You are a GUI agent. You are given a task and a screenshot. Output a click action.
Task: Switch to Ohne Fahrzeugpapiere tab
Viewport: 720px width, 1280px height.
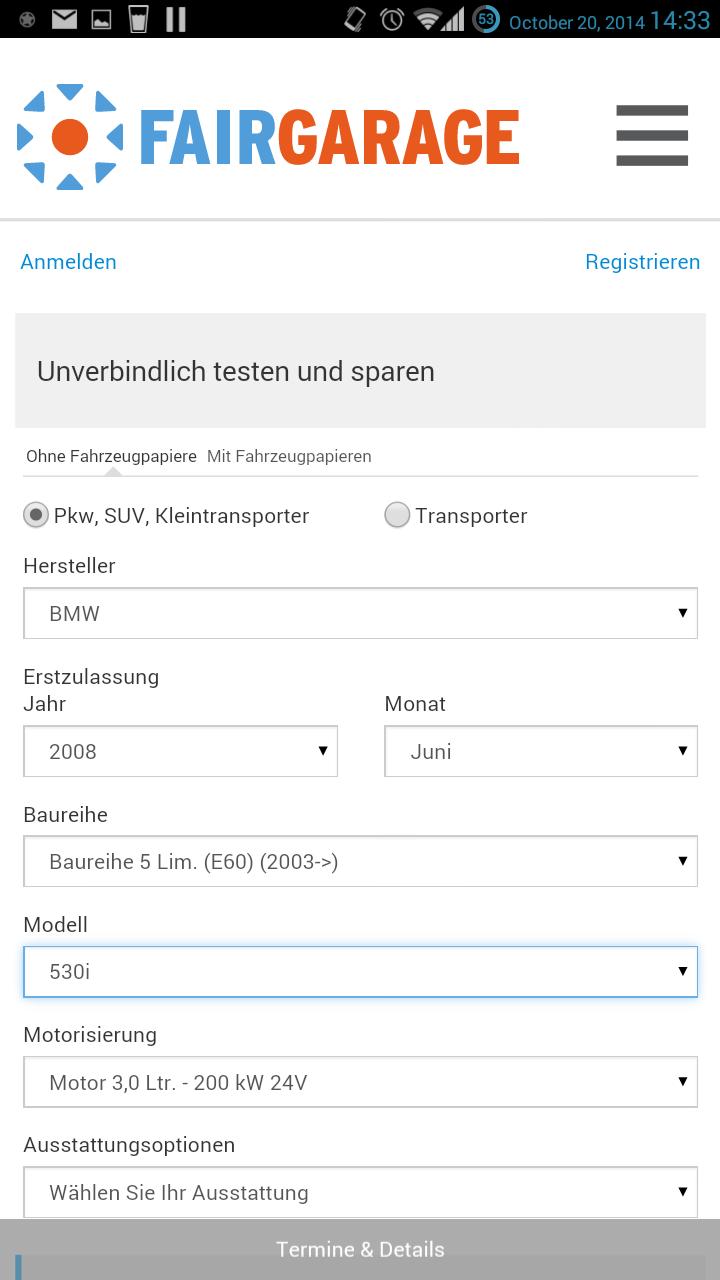point(111,456)
